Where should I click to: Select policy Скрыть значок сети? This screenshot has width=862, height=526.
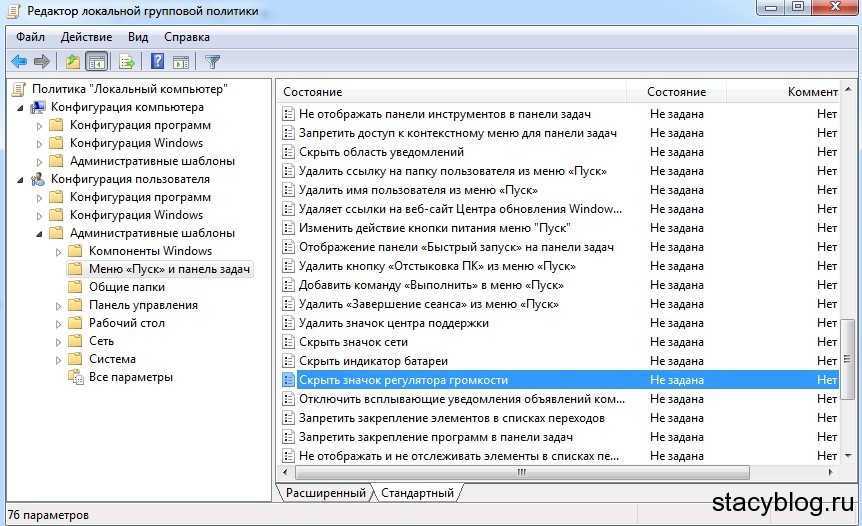pos(353,342)
